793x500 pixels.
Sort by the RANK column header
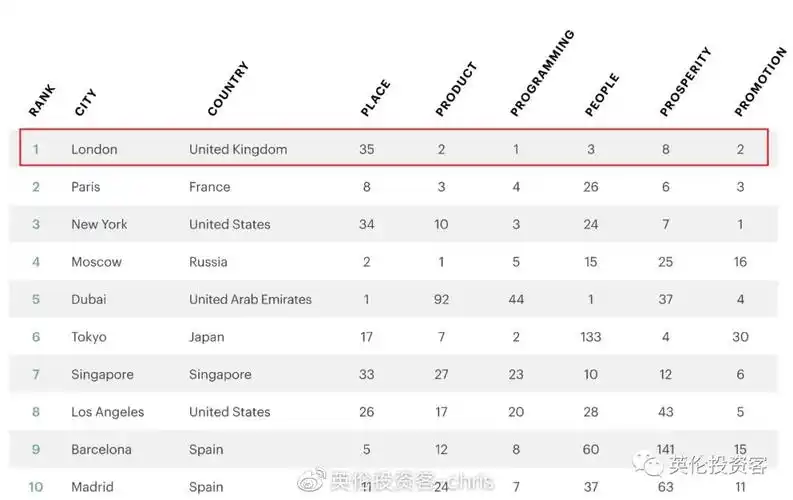point(42,100)
